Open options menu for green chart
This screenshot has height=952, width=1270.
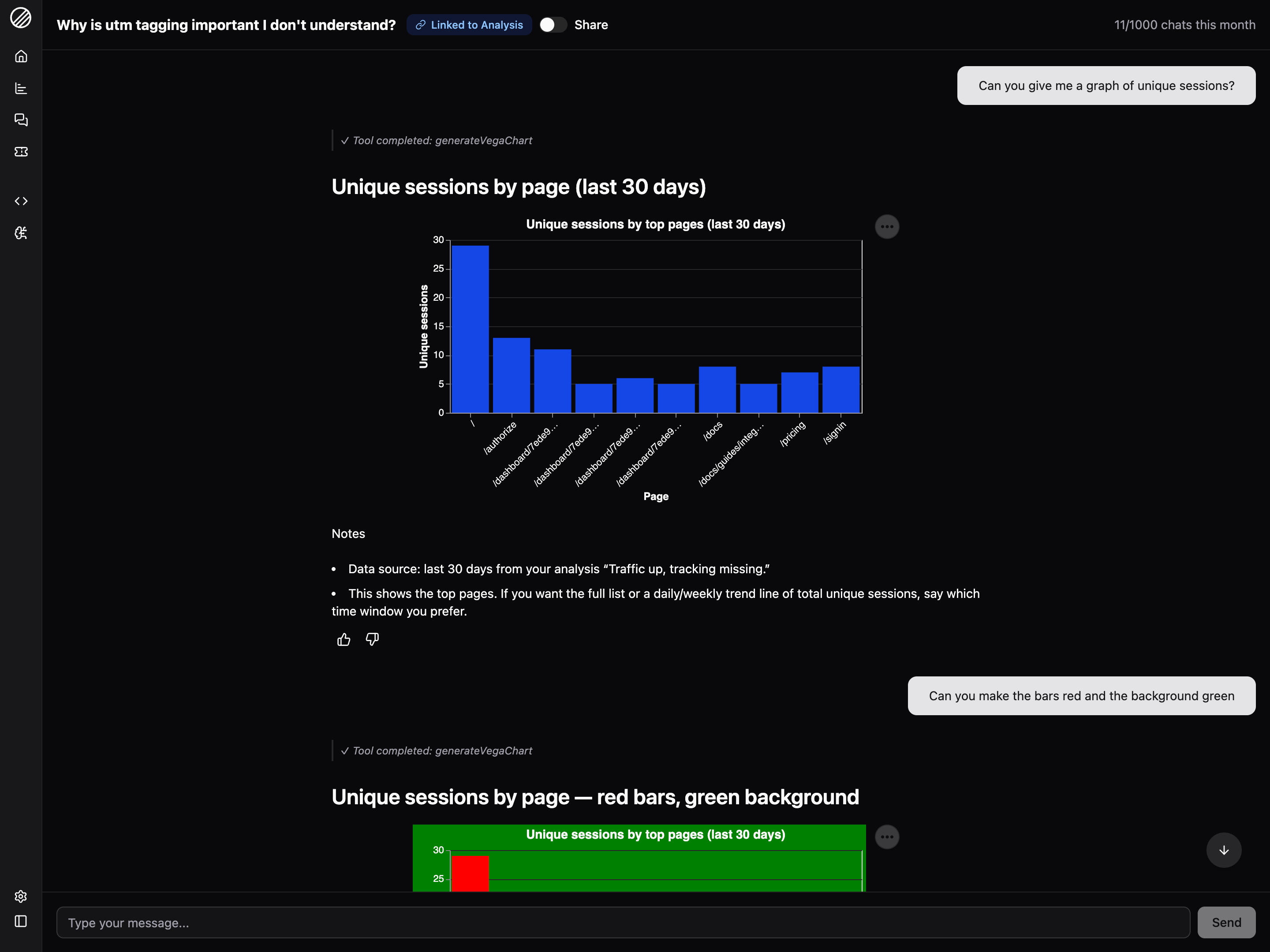coord(886,836)
